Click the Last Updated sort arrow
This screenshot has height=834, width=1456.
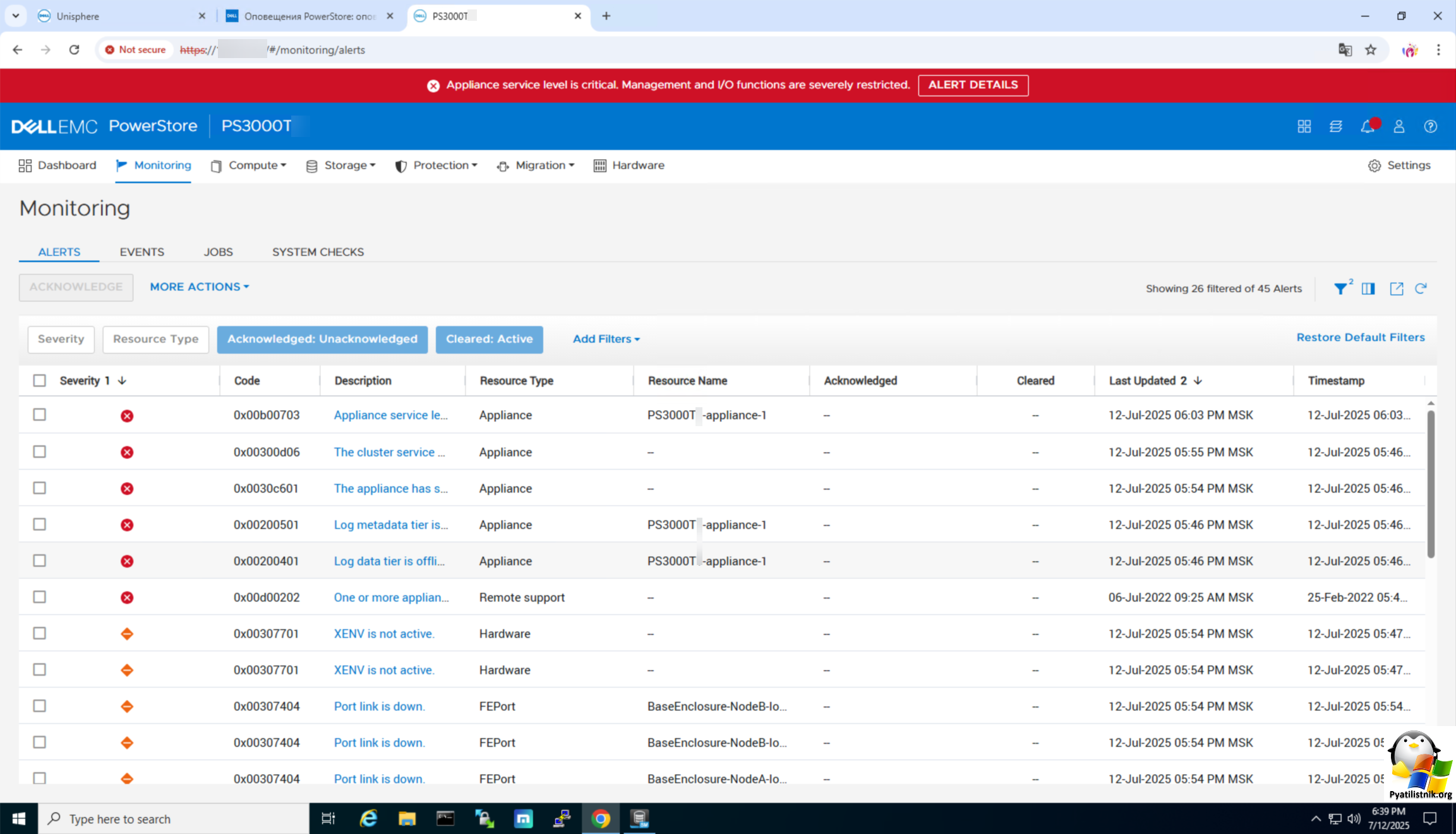(x=1198, y=380)
